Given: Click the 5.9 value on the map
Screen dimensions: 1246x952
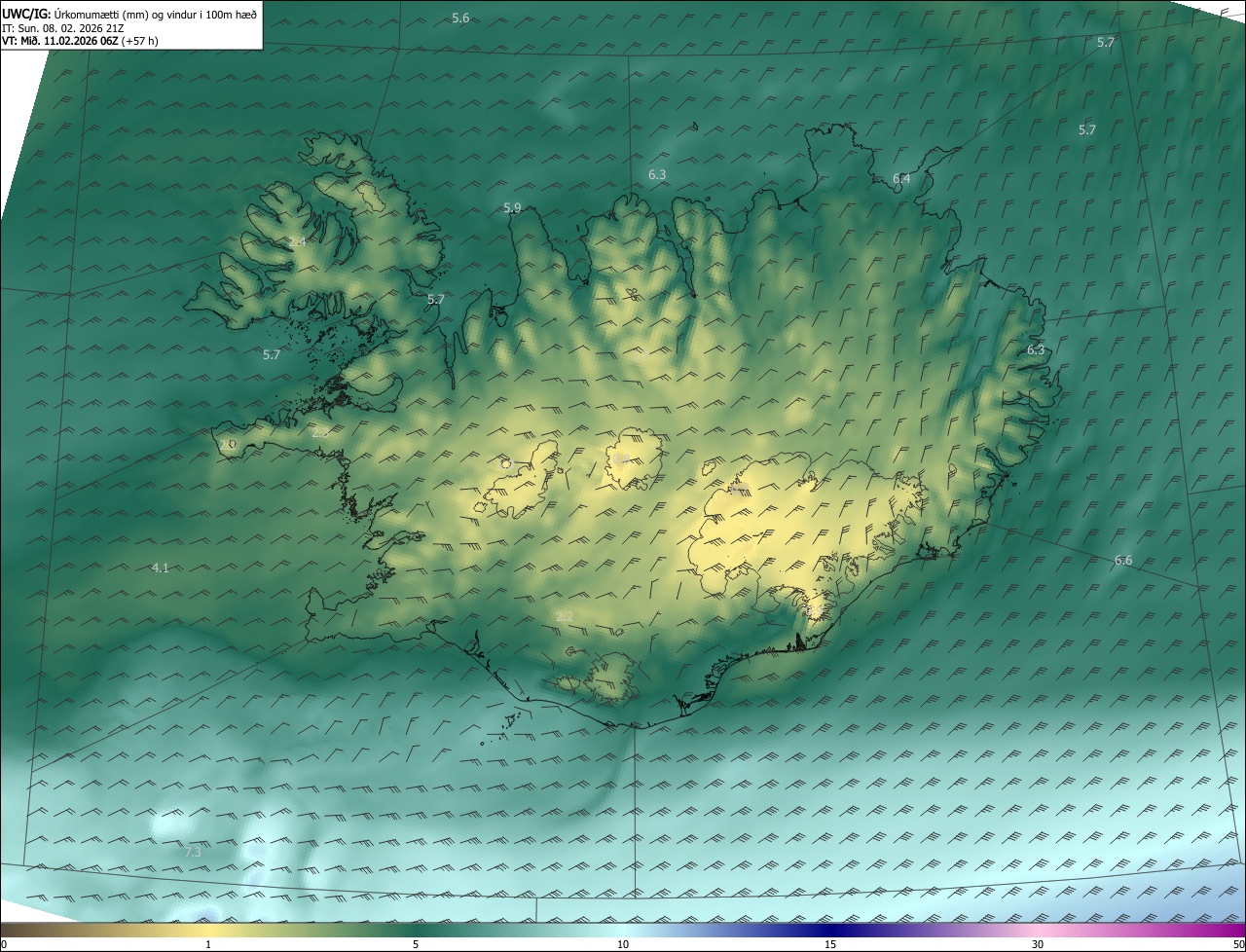Looking at the screenshot, I should 512,208.
